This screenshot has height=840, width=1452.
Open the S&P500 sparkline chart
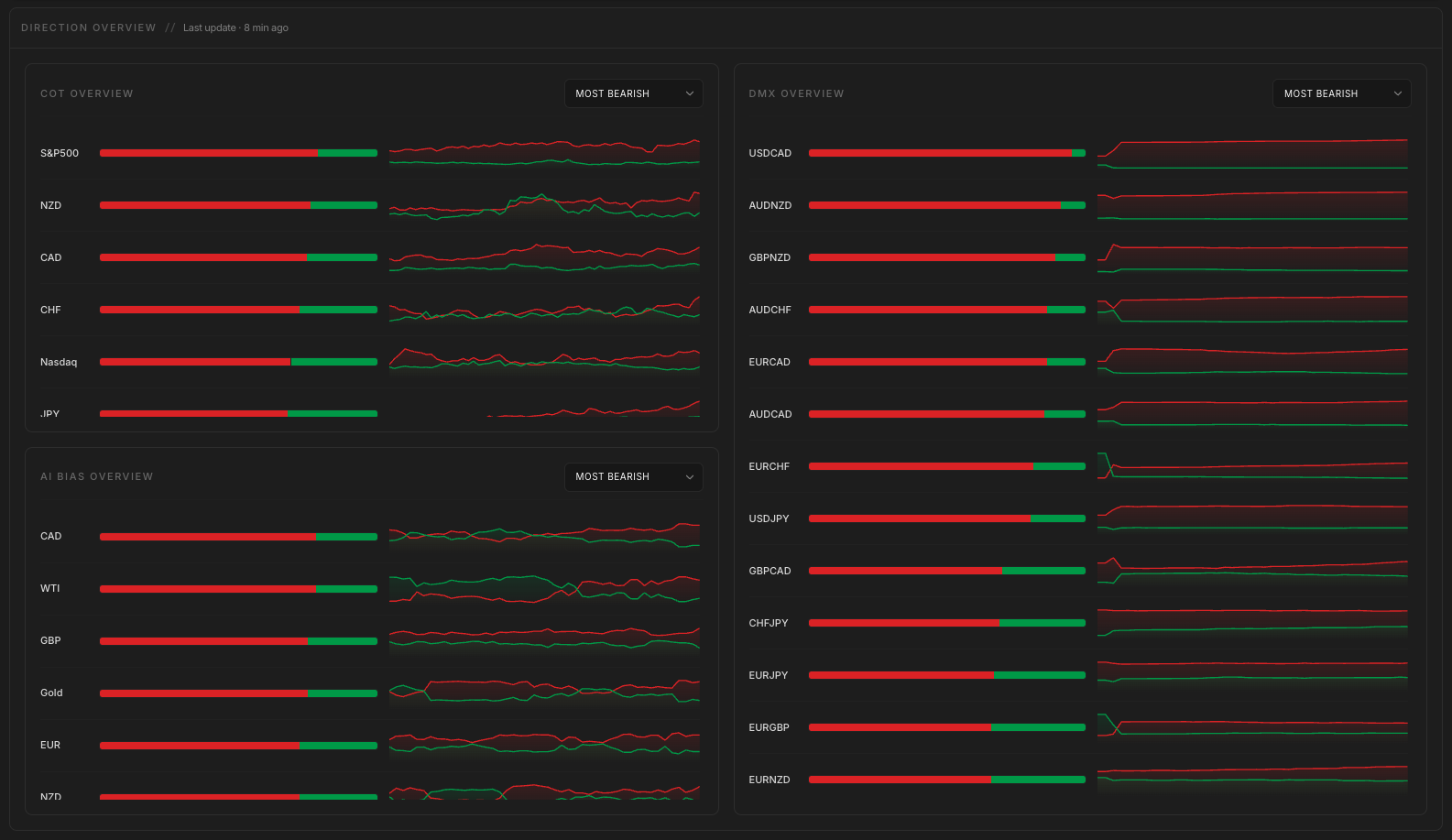(x=544, y=153)
